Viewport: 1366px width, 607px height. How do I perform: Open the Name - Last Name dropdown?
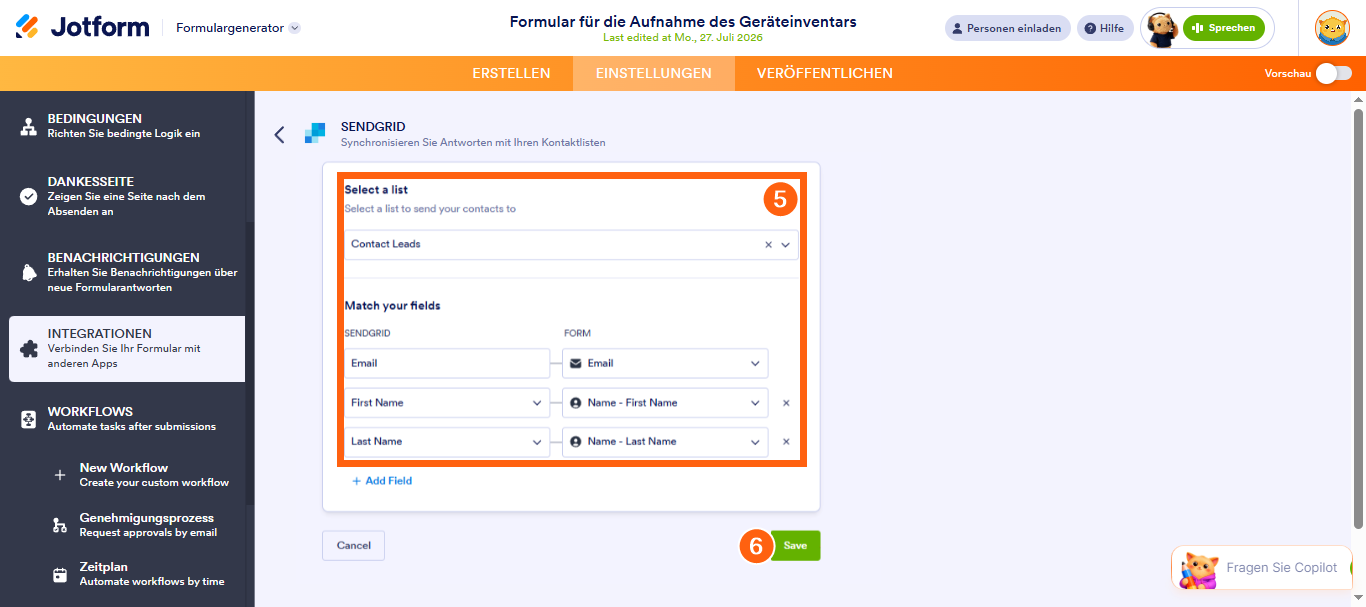(x=665, y=441)
